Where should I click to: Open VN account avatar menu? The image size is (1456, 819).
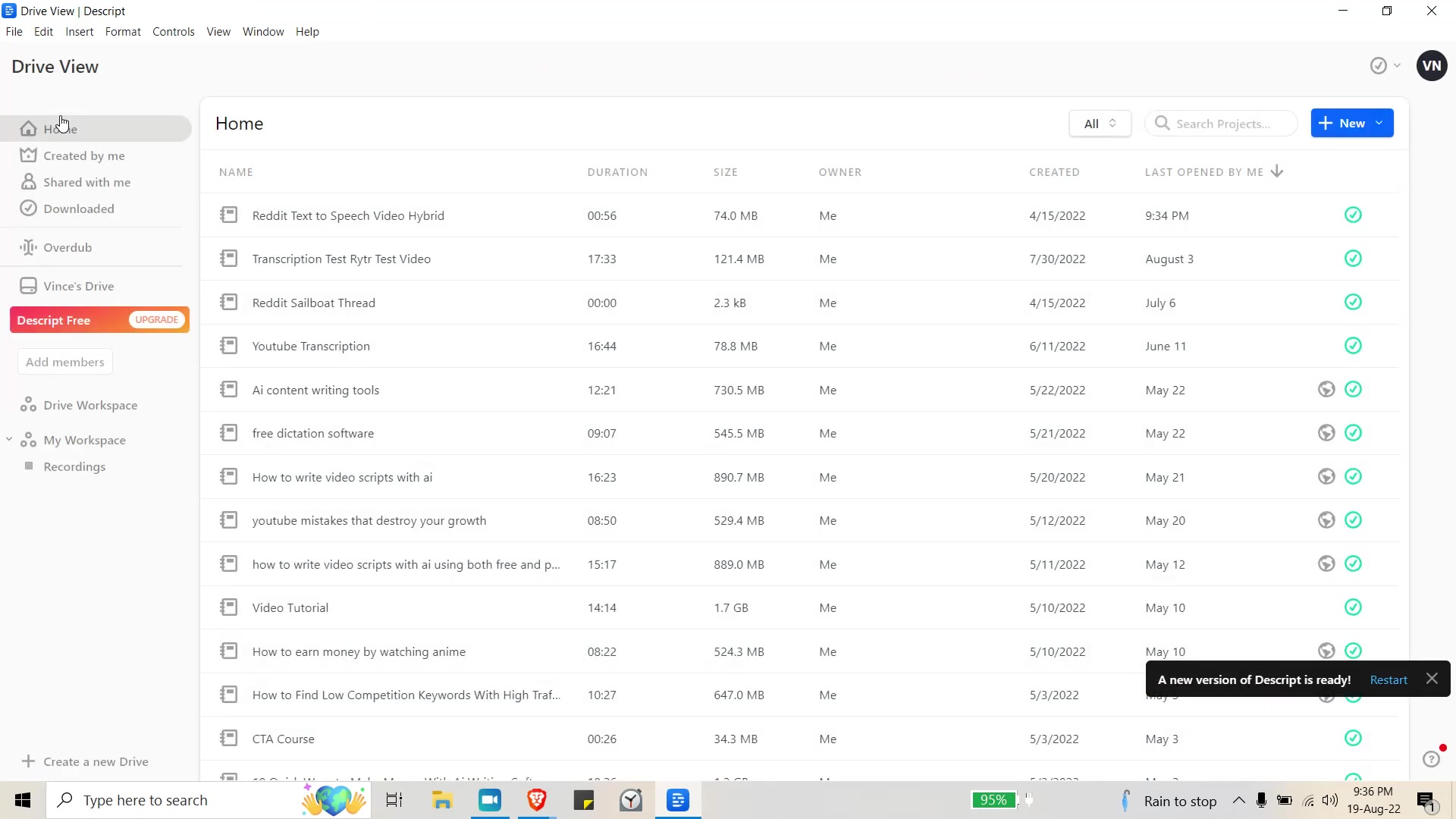coord(1432,66)
